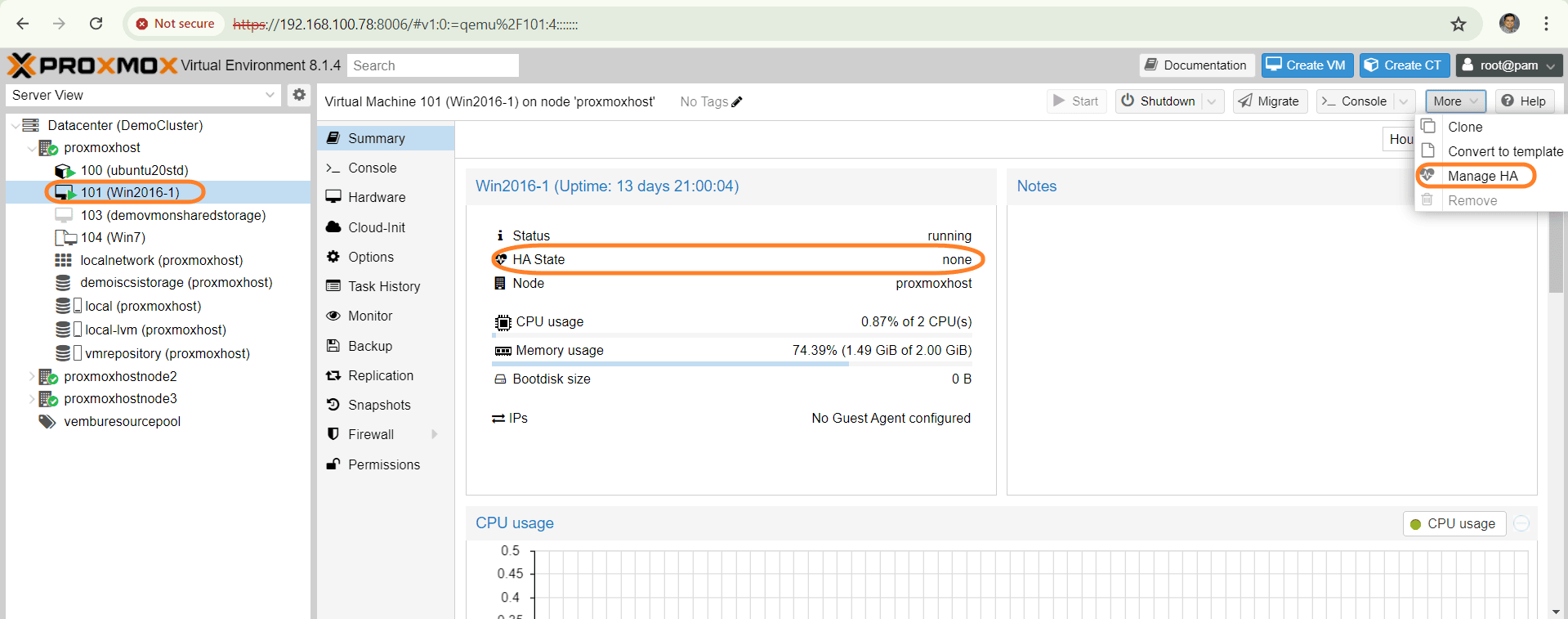Screen dimensions: 1568x619
Task: Open the Backup tab
Action: tap(385, 346)
